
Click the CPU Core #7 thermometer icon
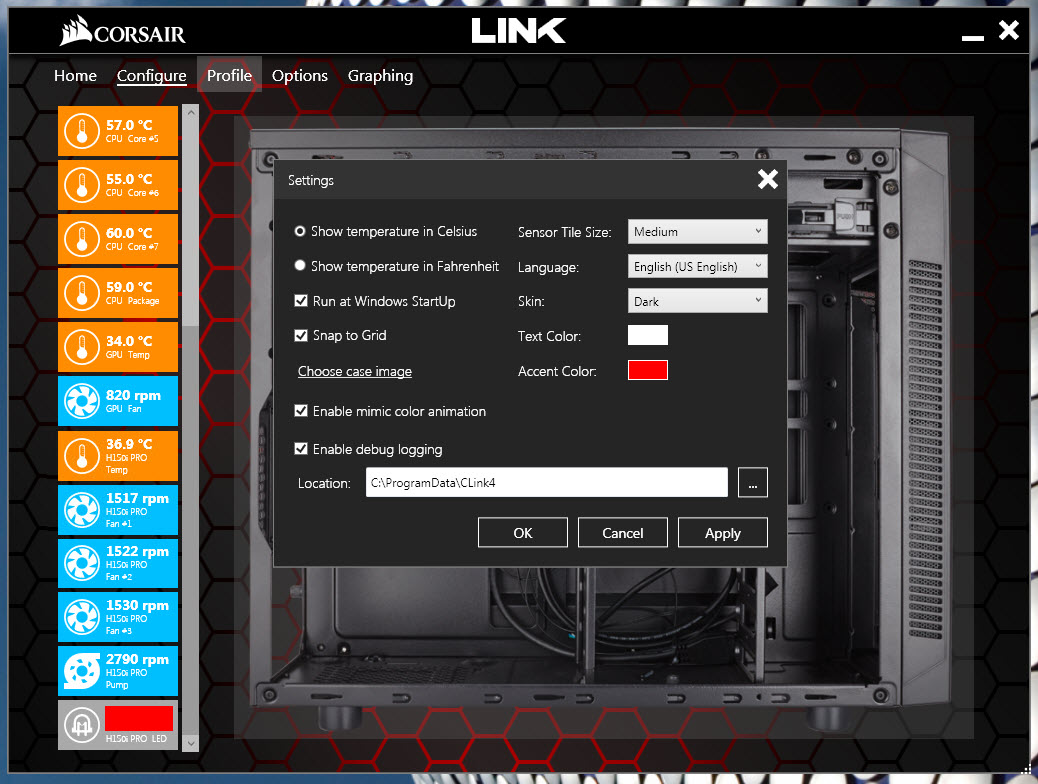pos(82,239)
